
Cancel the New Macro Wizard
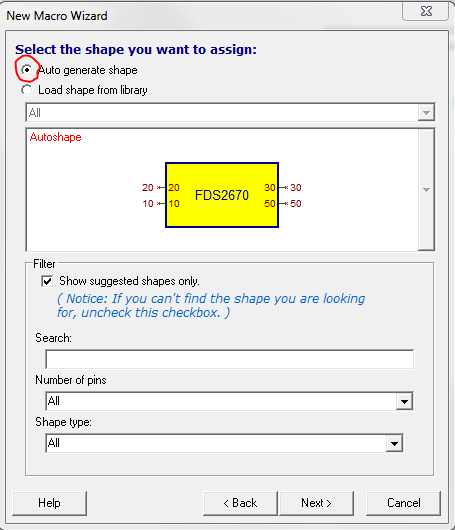tap(404, 503)
